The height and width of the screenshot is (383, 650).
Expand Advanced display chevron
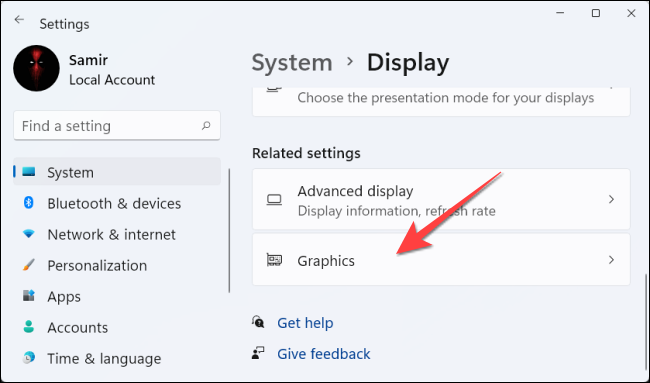coord(611,199)
